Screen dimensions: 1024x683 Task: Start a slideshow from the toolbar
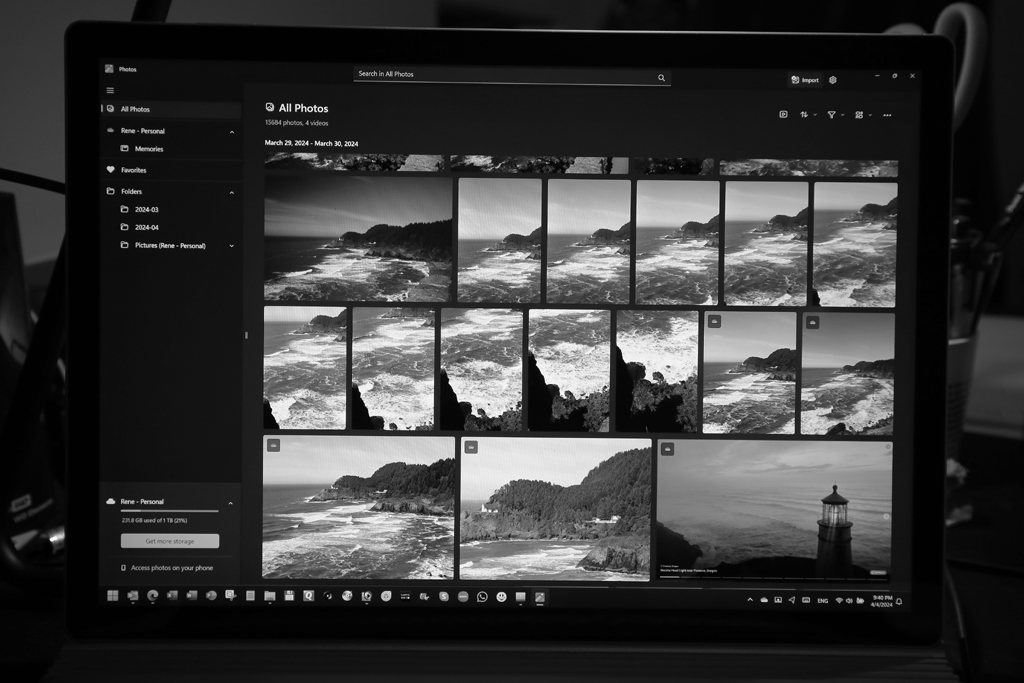(x=784, y=114)
